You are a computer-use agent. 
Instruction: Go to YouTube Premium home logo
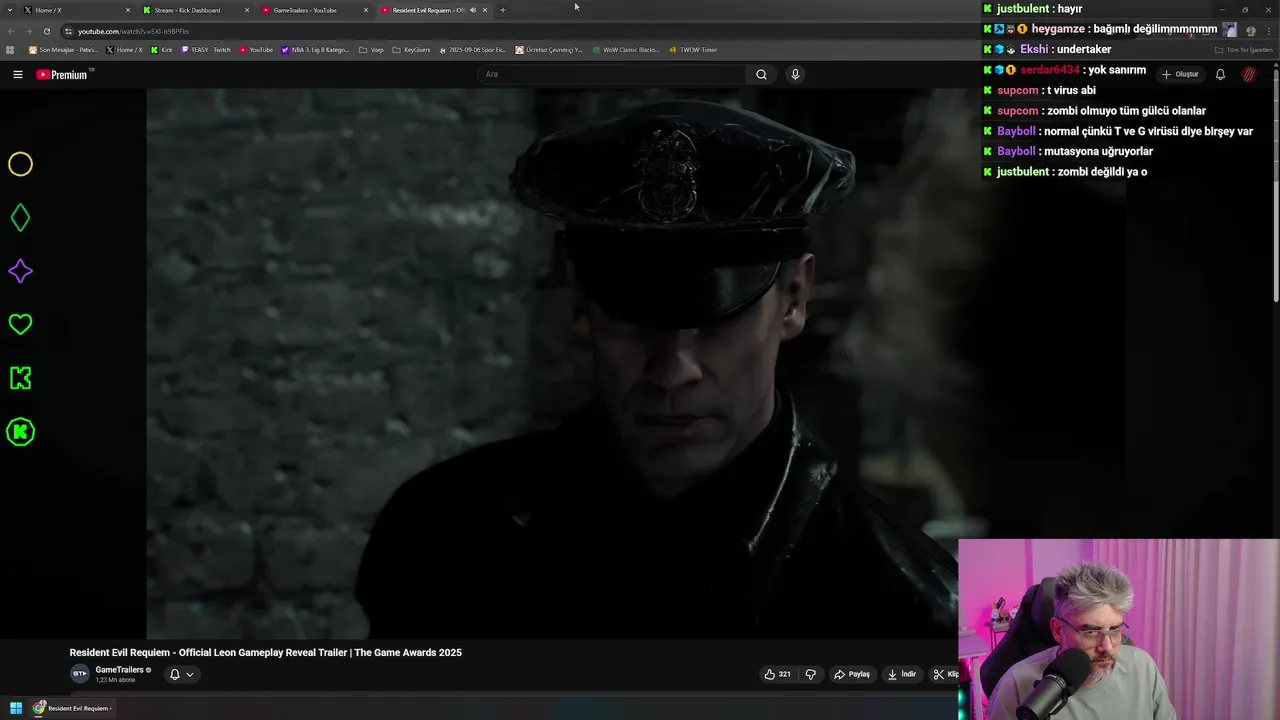pyautogui.click(x=62, y=75)
